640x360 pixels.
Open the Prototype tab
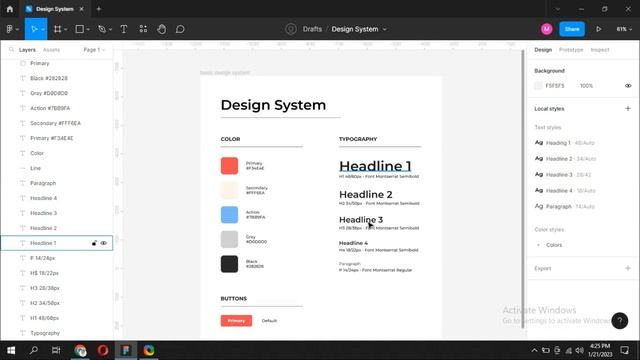click(x=571, y=49)
